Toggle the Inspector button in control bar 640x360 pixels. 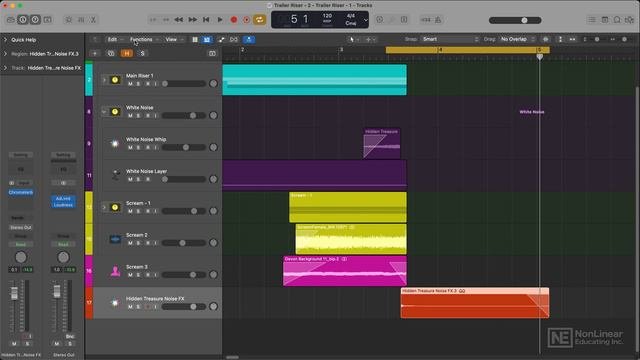point(23,20)
